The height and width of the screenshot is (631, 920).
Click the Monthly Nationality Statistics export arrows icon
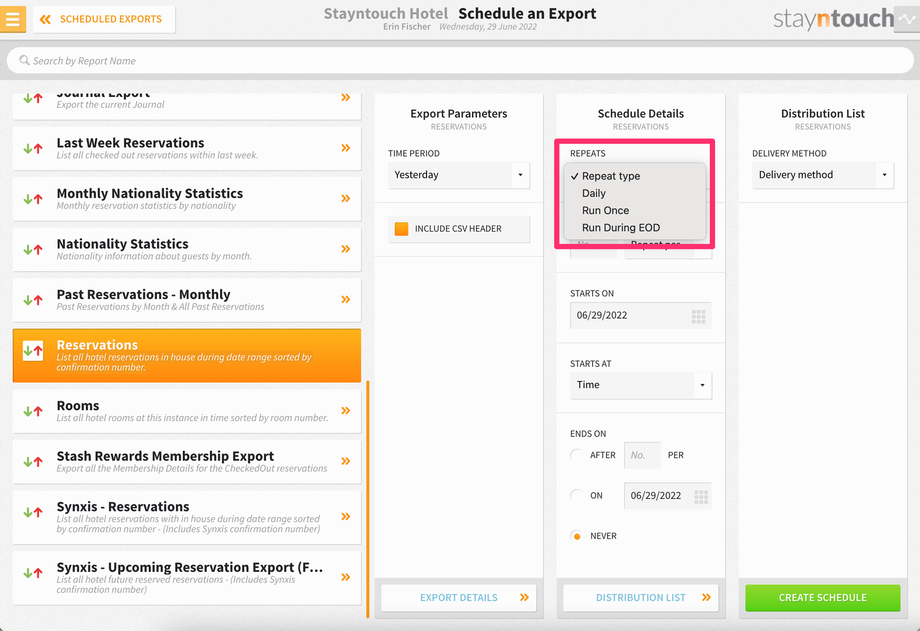[33, 199]
